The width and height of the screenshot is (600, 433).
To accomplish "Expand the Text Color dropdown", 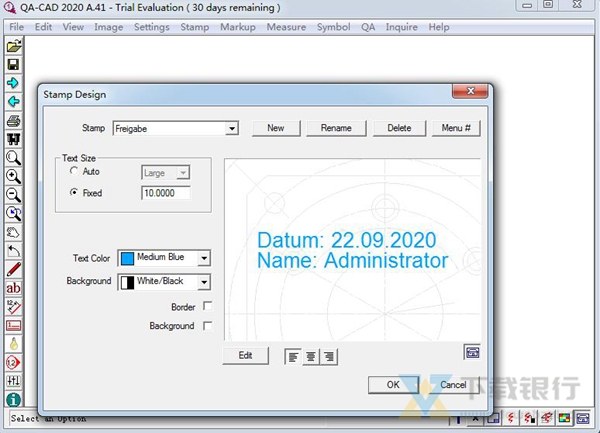I will tap(204, 258).
